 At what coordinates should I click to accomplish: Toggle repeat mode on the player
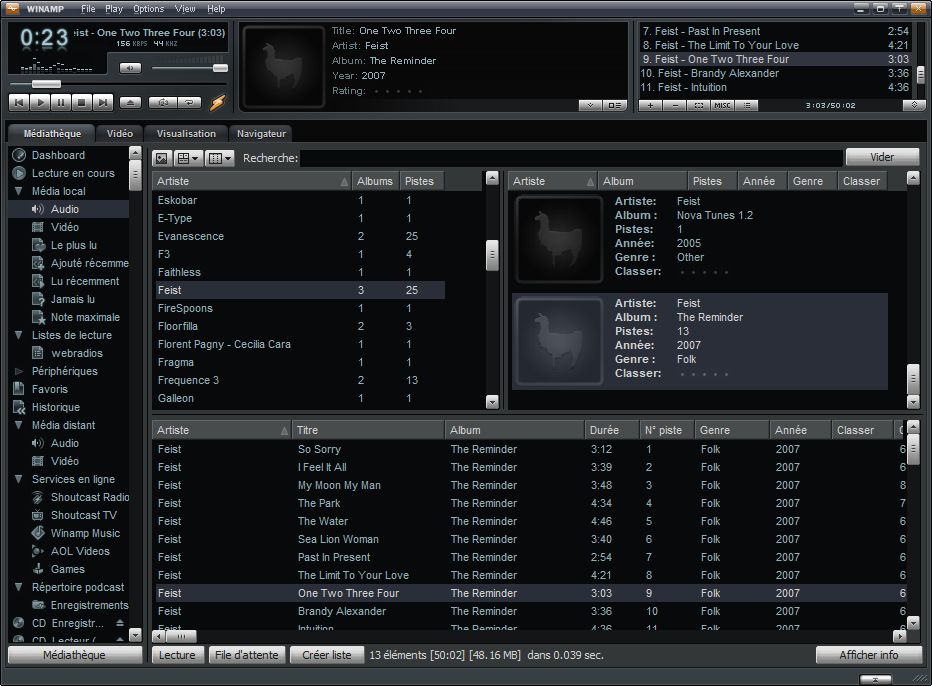click(x=189, y=102)
